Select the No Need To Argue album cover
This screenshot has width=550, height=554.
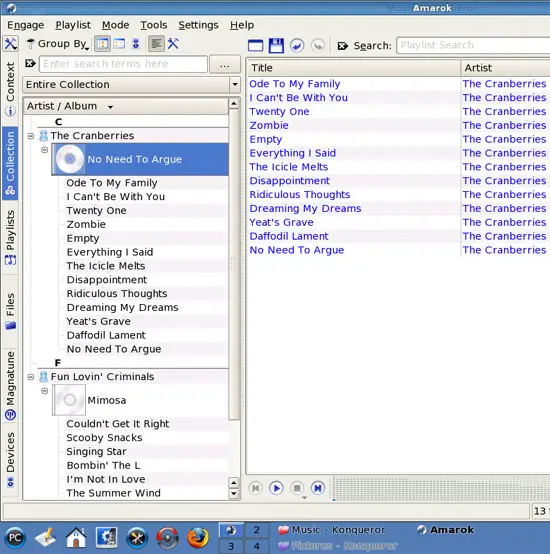click(x=69, y=159)
